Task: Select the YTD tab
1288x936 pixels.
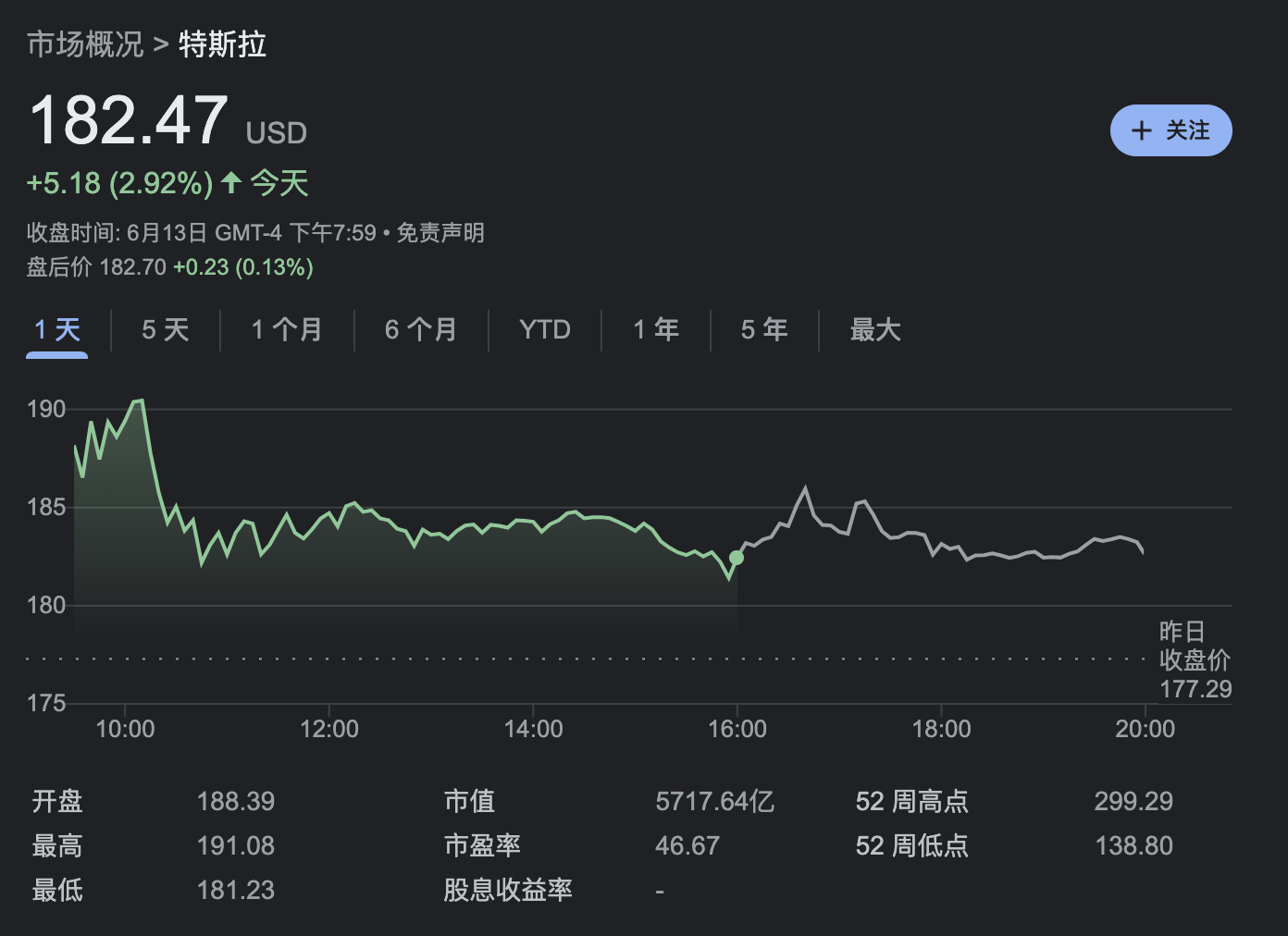Action: [544, 329]
